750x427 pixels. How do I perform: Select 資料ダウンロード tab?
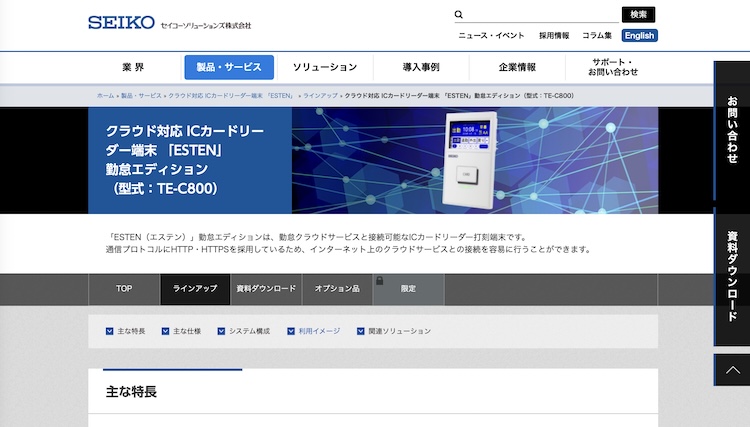266,289
